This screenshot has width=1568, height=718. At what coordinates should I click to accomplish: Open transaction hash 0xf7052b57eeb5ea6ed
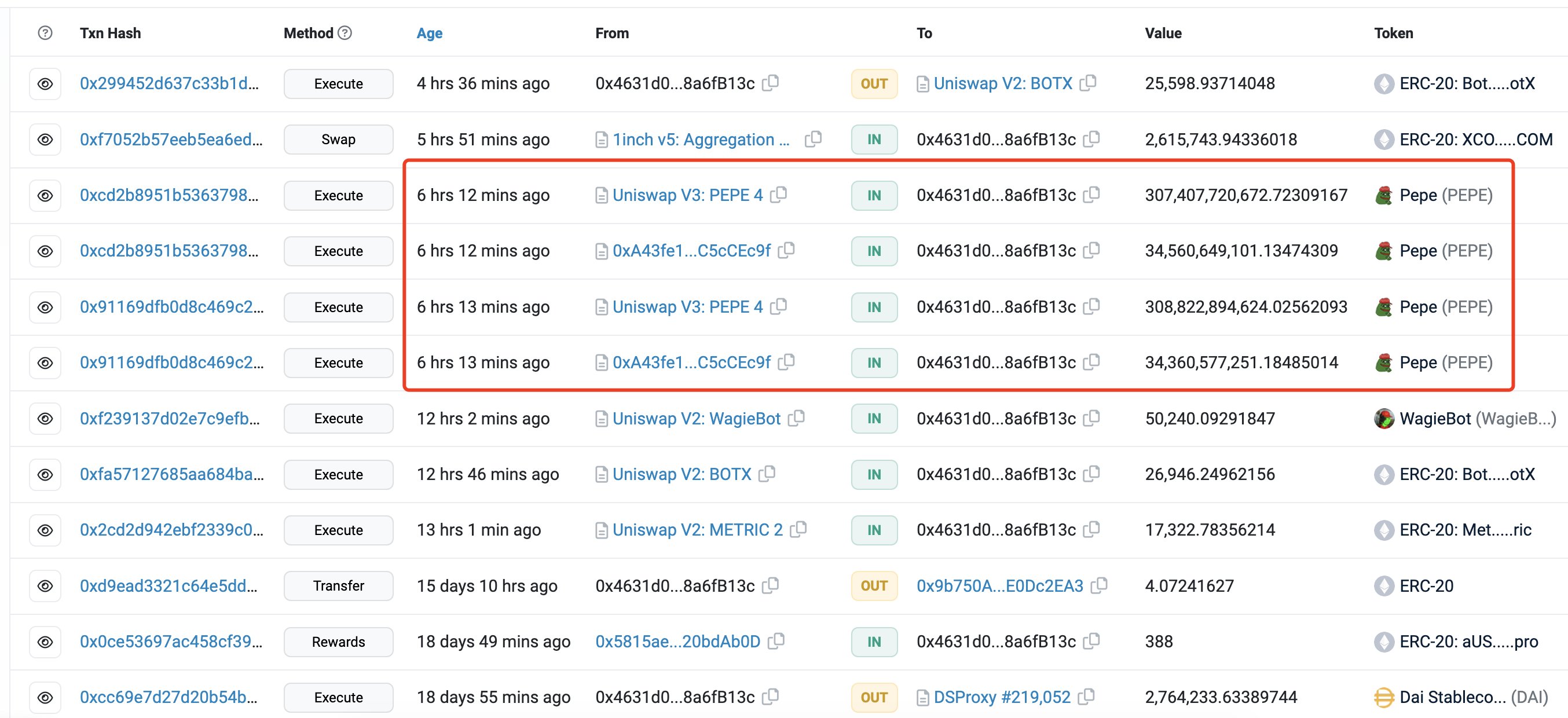point(171,140)
